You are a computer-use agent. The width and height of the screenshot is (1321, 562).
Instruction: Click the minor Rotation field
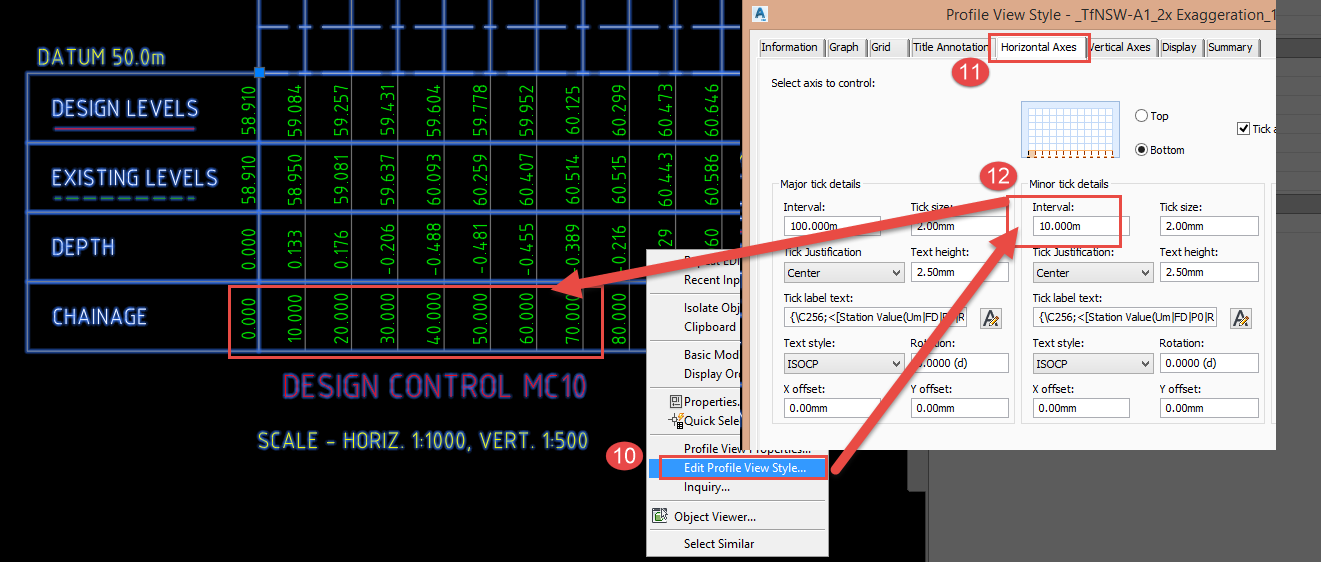[1208, 364]
